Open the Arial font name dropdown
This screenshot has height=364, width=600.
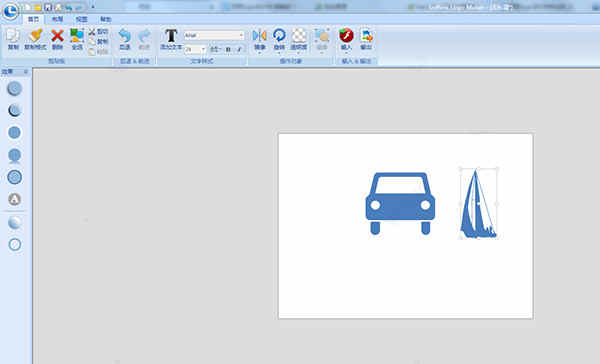[x=214, y=36]
